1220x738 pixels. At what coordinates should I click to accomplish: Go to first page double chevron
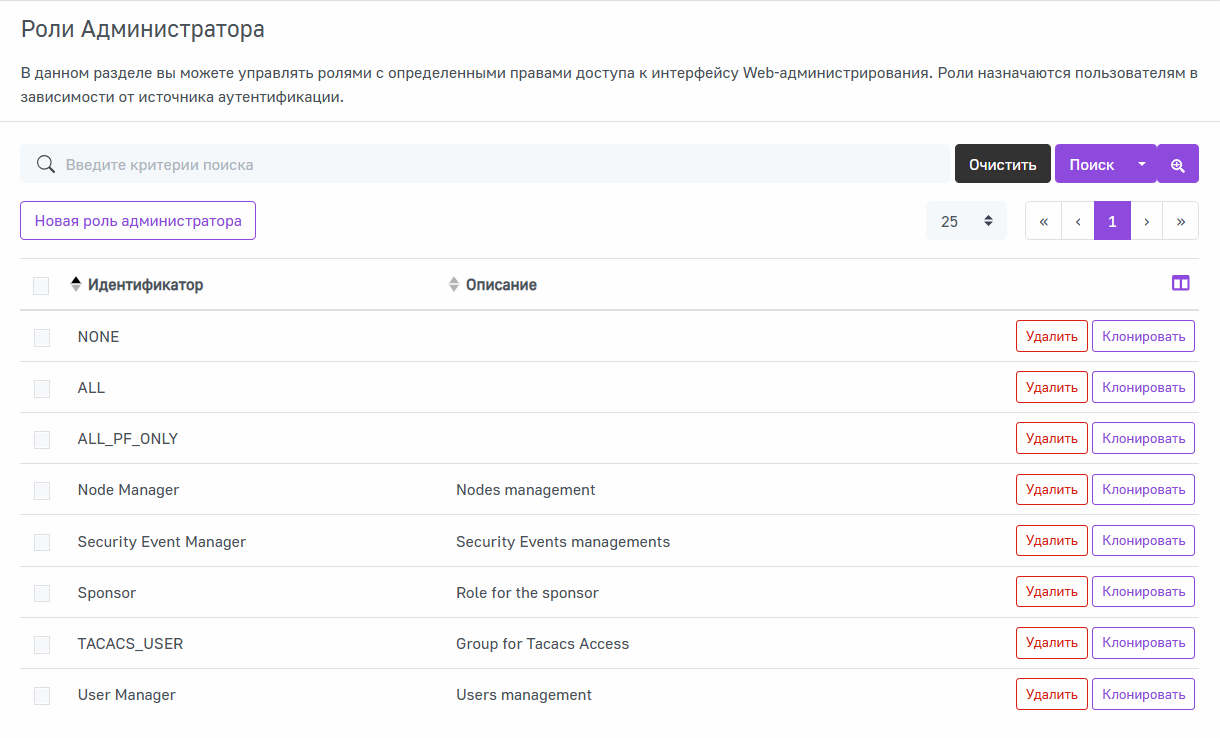pos(1043,221)
